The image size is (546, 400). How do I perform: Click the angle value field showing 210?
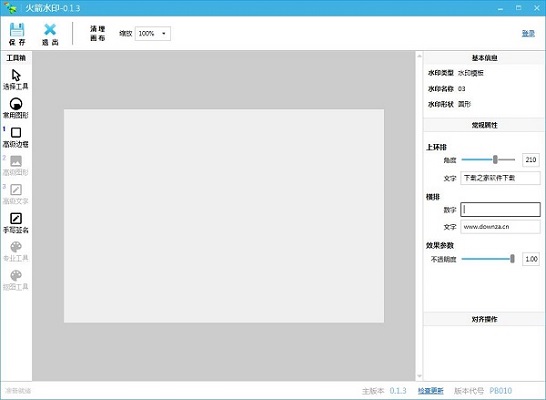pos(531,160)
